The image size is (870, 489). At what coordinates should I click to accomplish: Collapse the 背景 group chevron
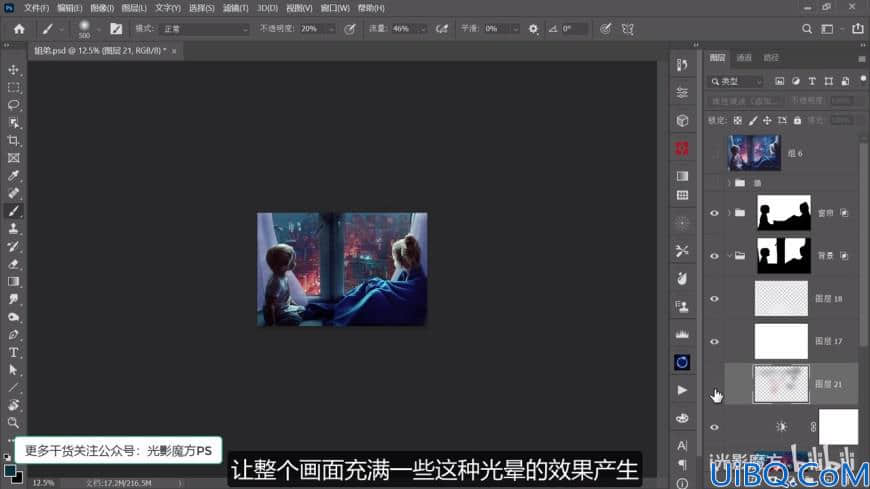729,256
